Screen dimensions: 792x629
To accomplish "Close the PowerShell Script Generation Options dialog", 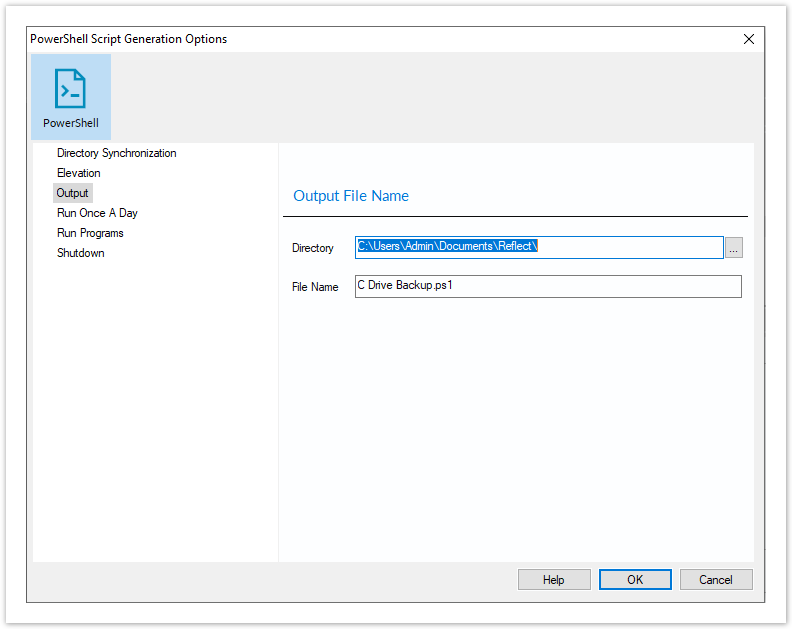I will (x=749, y=39).
